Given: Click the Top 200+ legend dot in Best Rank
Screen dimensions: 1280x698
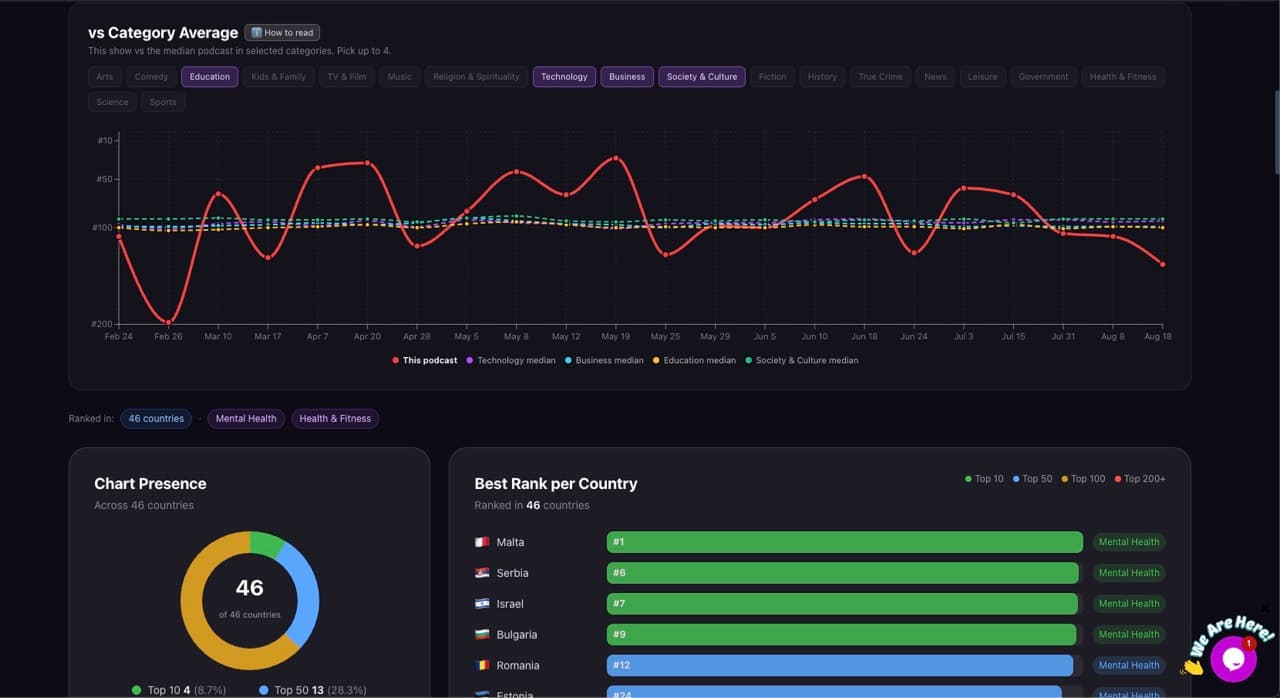Looking at the screenshot, I should click(x=1118, y=479).
